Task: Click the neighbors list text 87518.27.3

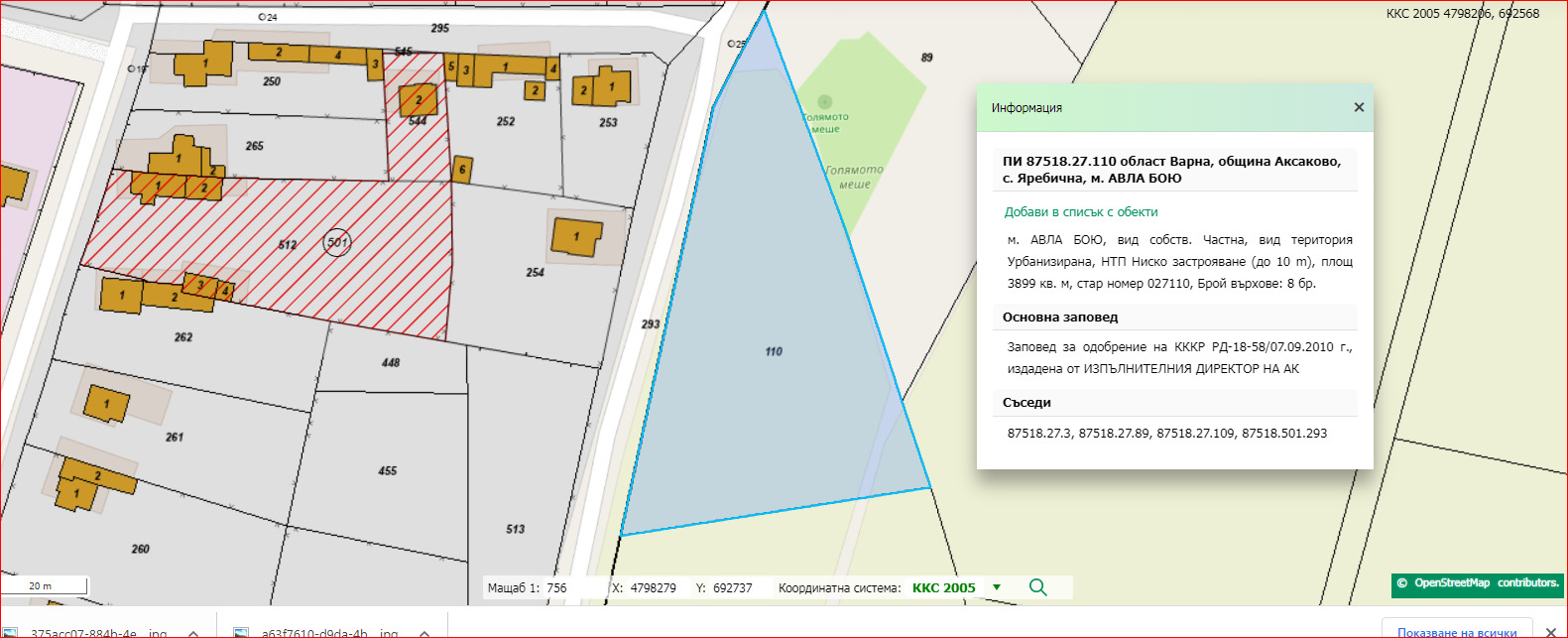Action: coord(1039,434)
